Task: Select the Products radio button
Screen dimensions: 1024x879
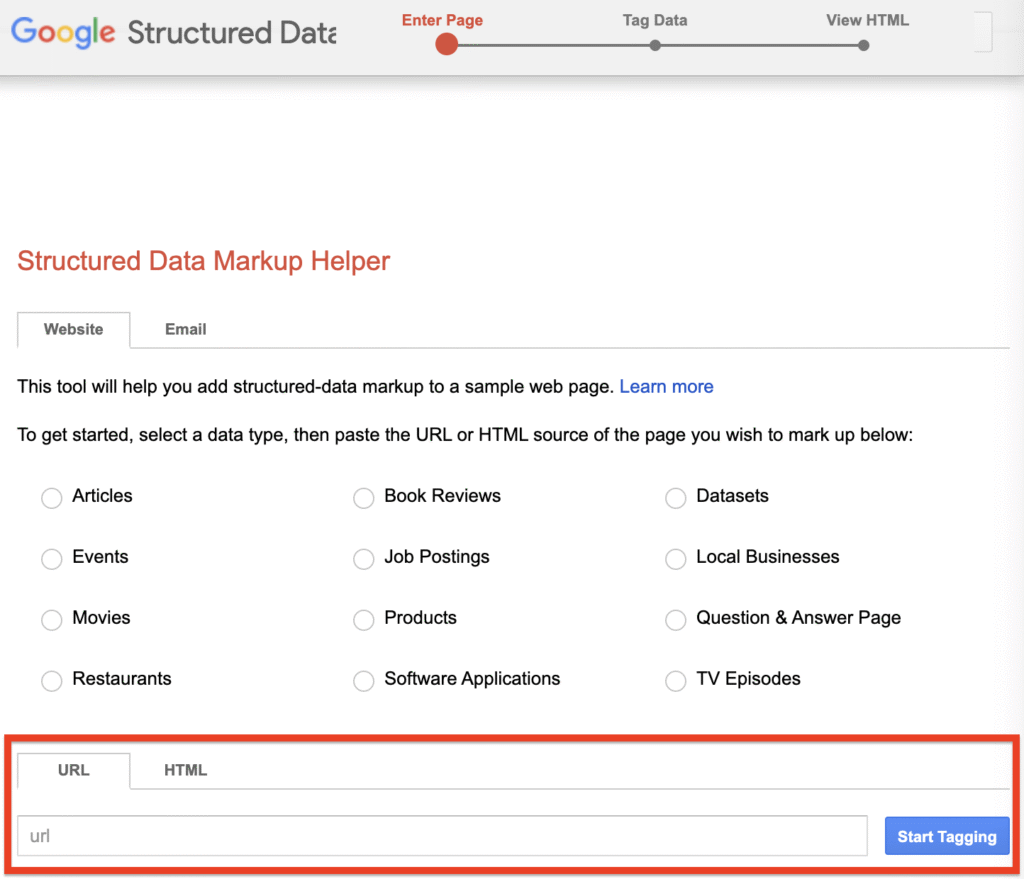Action: 364,619
